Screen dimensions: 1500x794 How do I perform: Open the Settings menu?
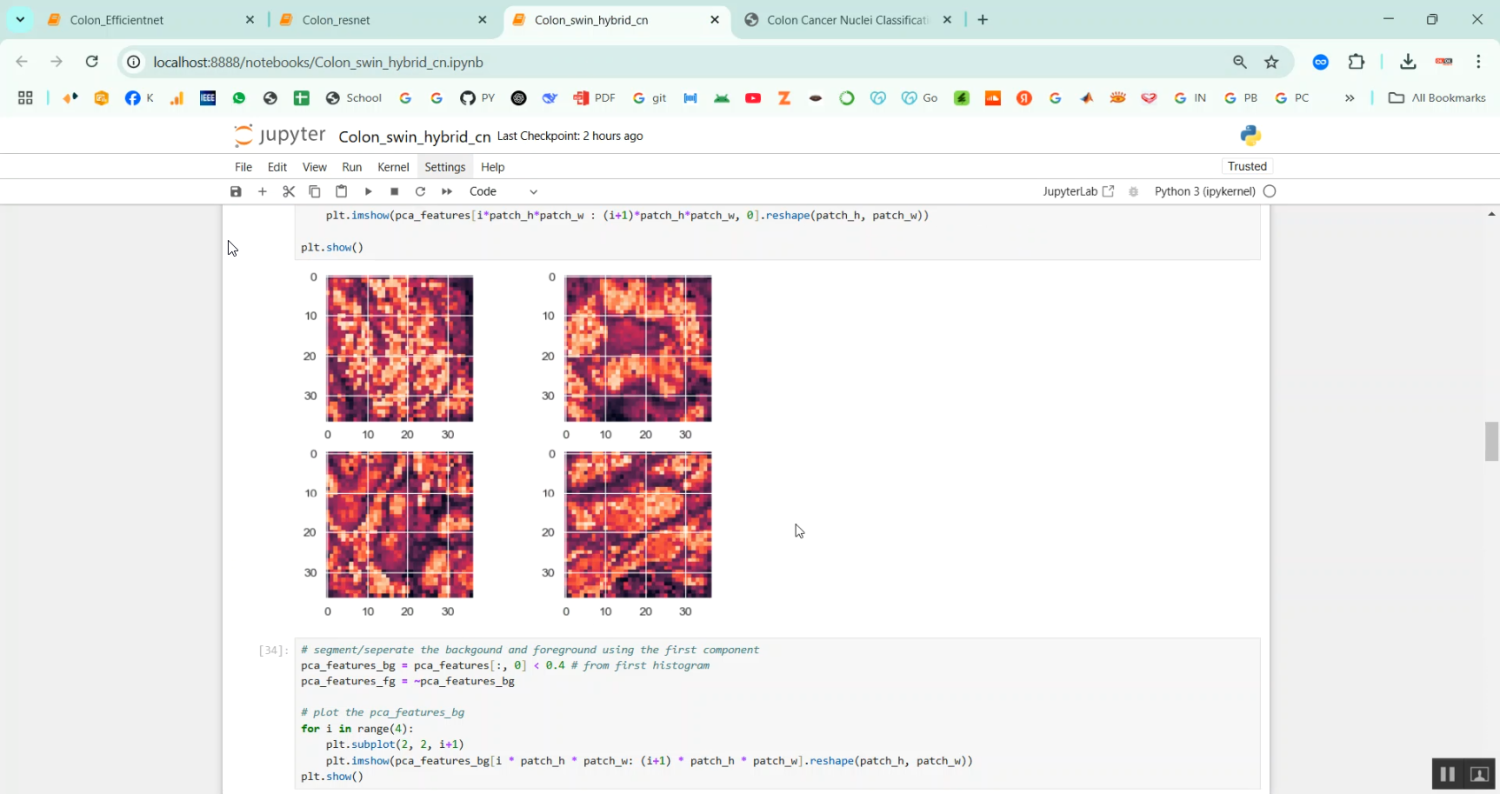pyautogui.click(x=445, y=167)
